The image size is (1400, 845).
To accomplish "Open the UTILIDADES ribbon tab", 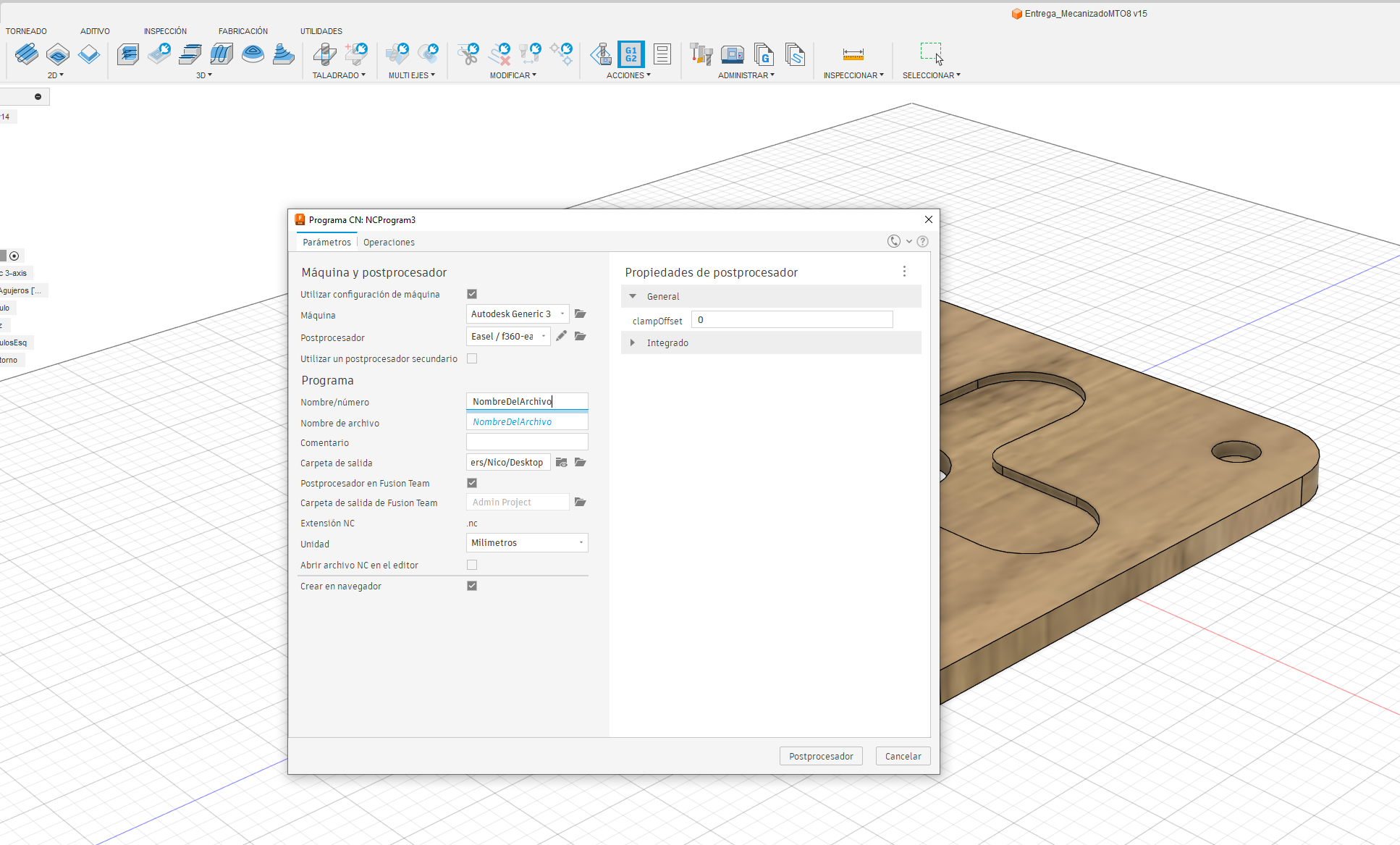I will tap(321, 31).
